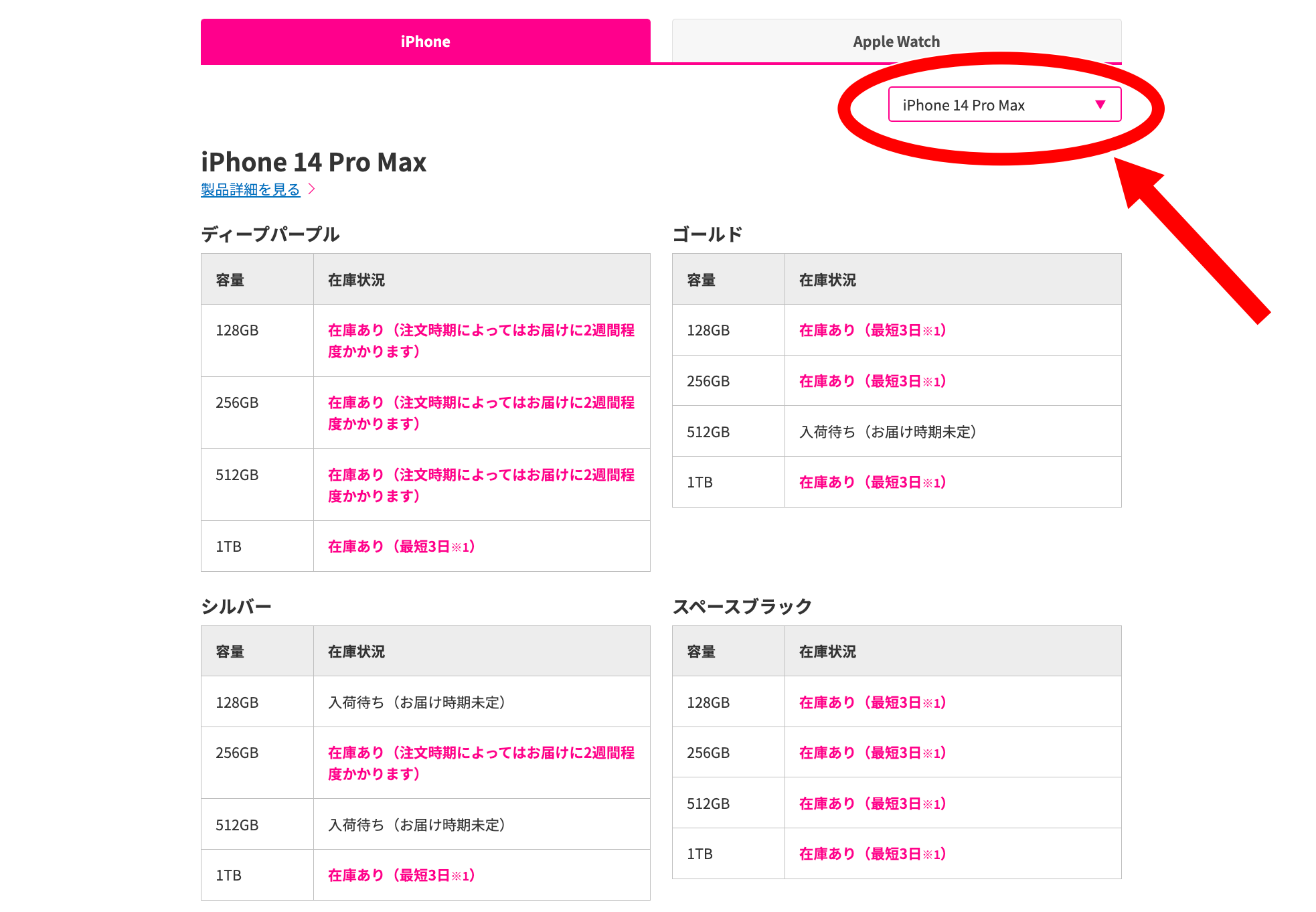
Task: Click 128GB capacity cell in ゴールド table
Action: coord(728,330)
